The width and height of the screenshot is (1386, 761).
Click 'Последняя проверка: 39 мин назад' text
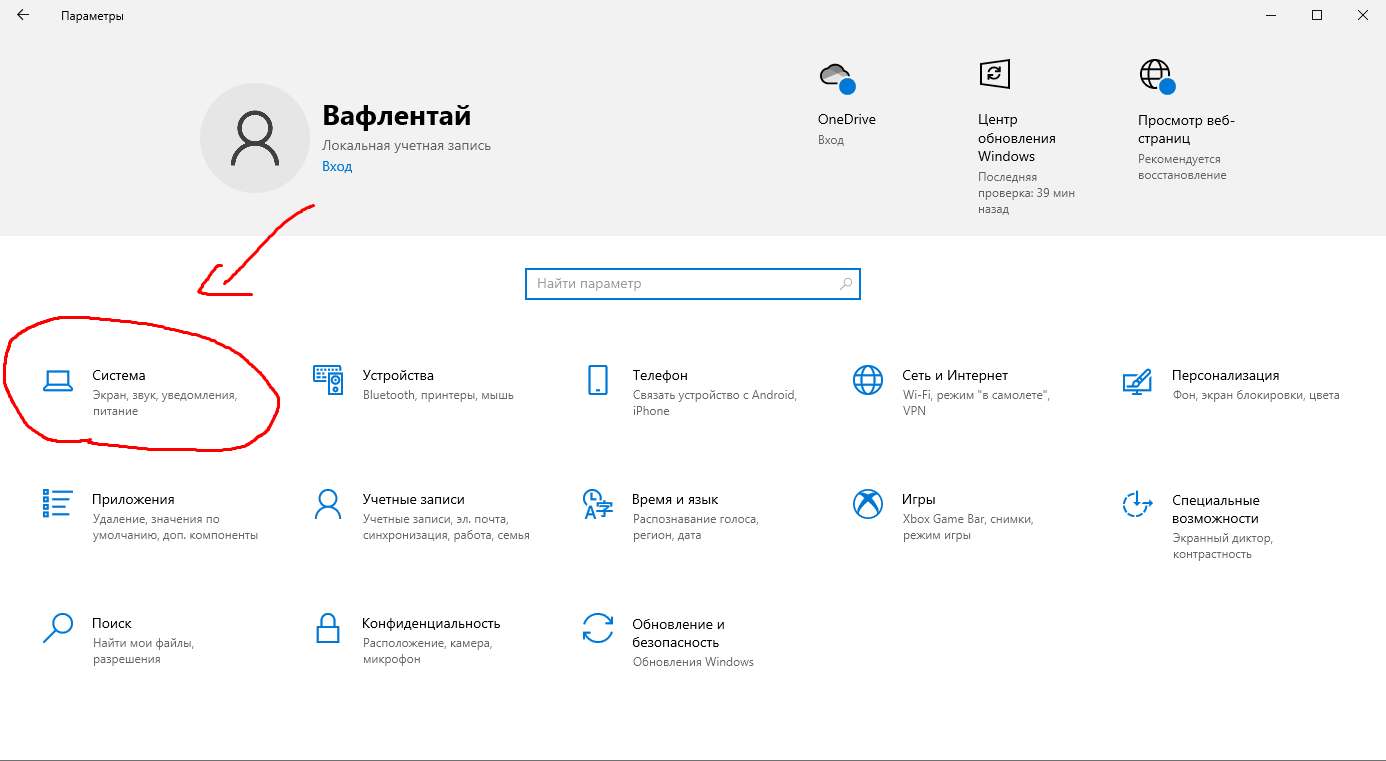(x=1027, y=193)
